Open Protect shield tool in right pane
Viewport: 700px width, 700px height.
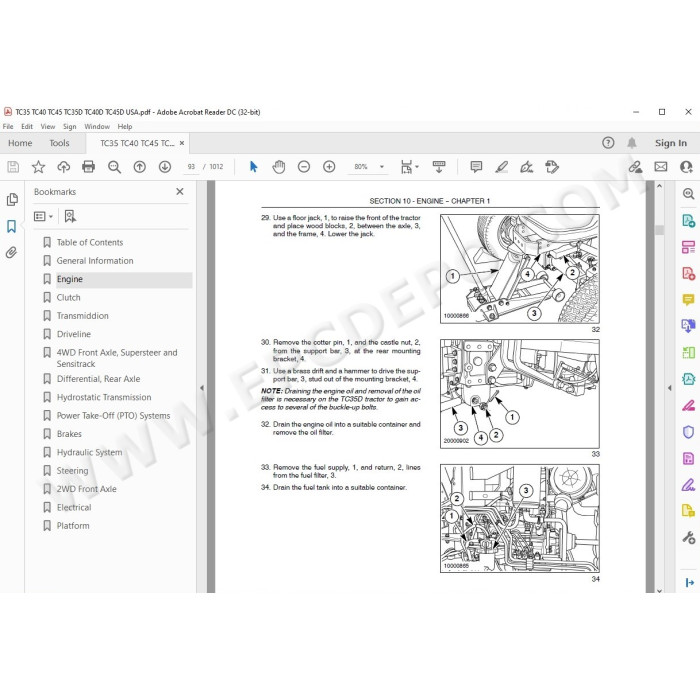coord(688,432)
